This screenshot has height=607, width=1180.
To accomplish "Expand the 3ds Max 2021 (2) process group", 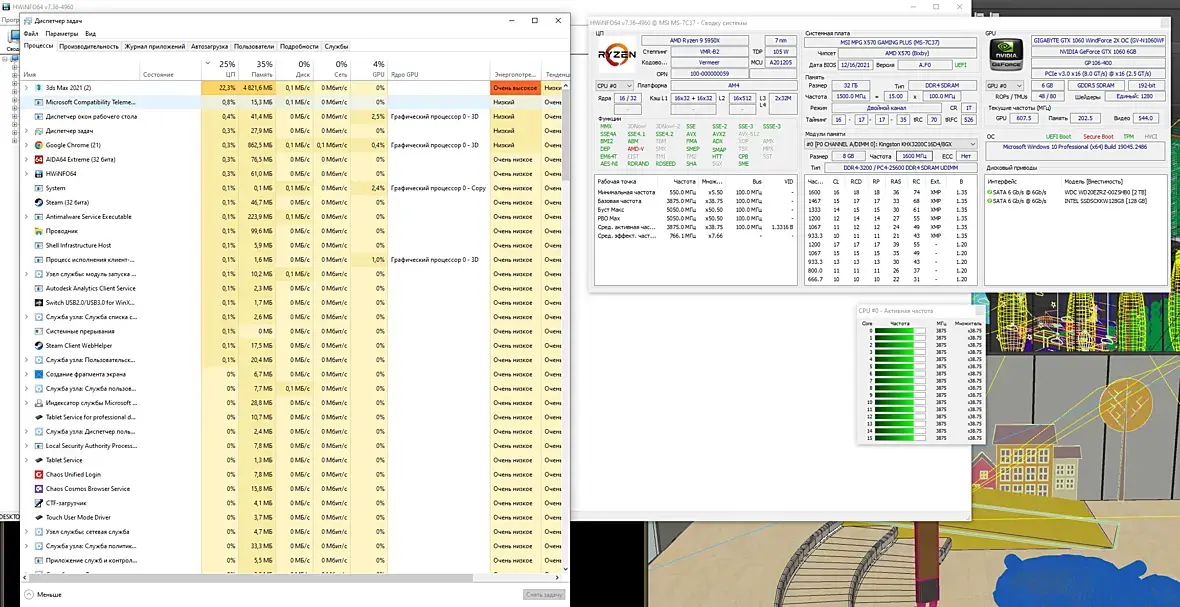I will tap(27, 88).
